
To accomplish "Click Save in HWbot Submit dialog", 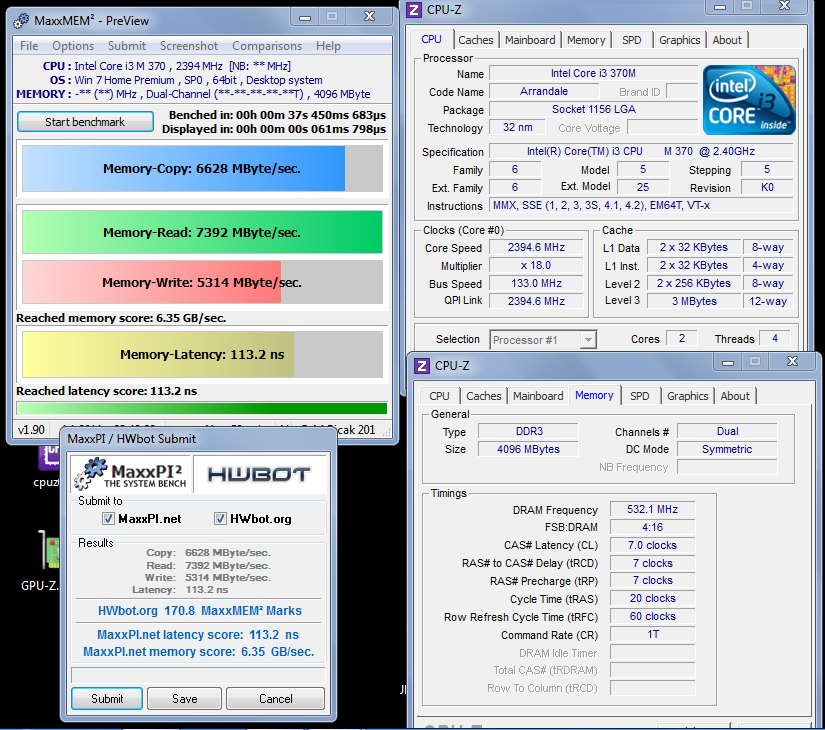I will (x=184, y=698).
